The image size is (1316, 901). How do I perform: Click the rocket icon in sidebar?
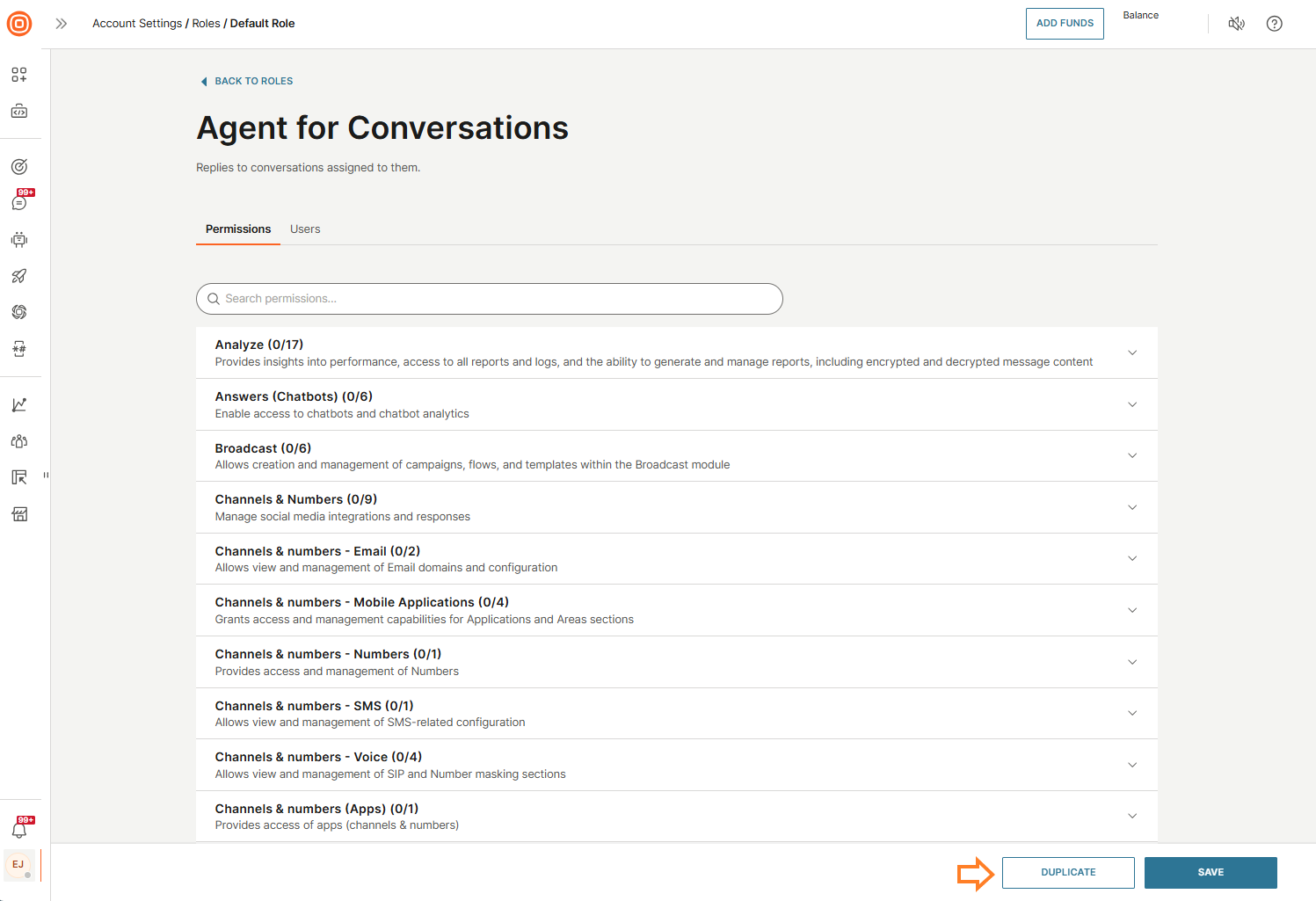click(19, 276)
